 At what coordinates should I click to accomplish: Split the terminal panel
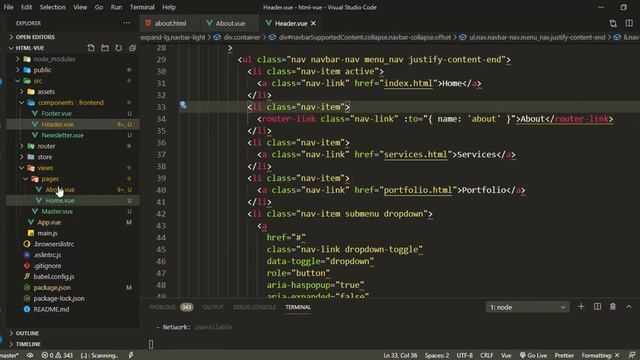(597, 307)
